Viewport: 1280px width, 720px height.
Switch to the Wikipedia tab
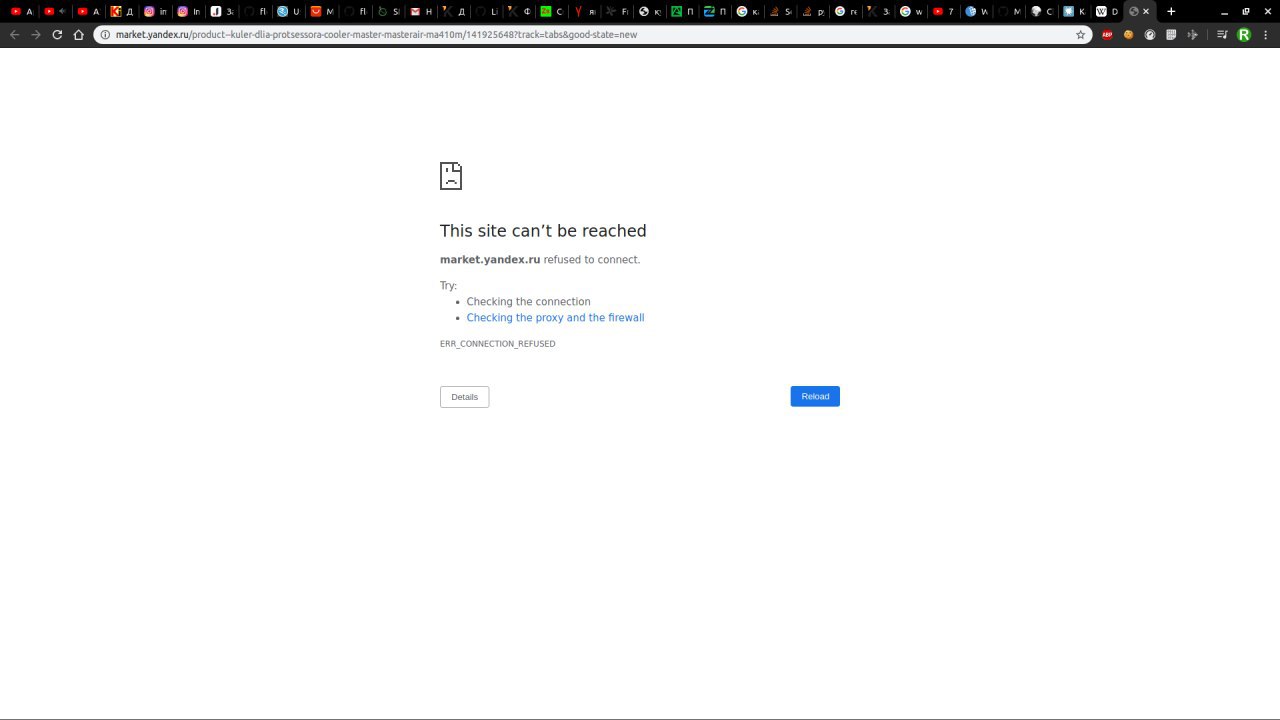coord(1107,11)
